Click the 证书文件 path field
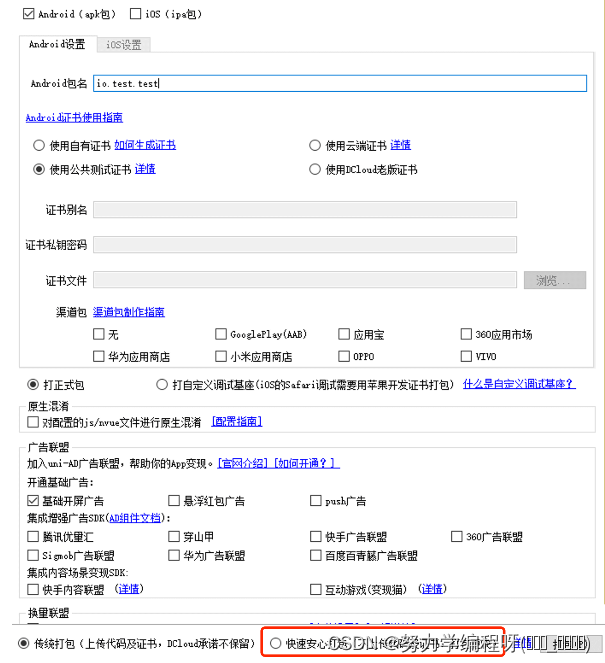Image resolution: width=605 pixels, height=663 pixels. click(305, 280)
